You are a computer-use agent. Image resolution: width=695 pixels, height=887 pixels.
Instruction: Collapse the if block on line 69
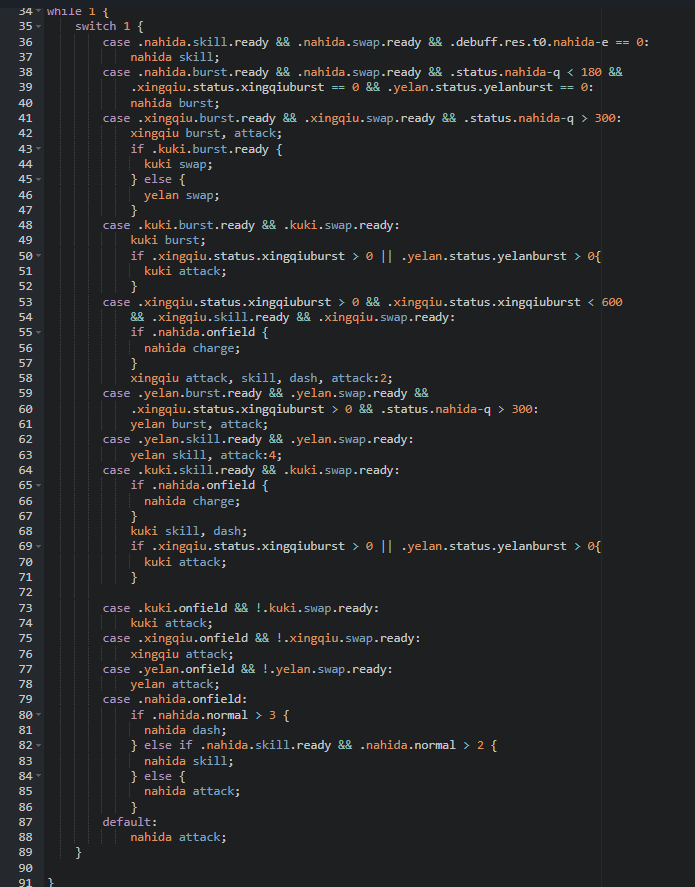[38, 546]
